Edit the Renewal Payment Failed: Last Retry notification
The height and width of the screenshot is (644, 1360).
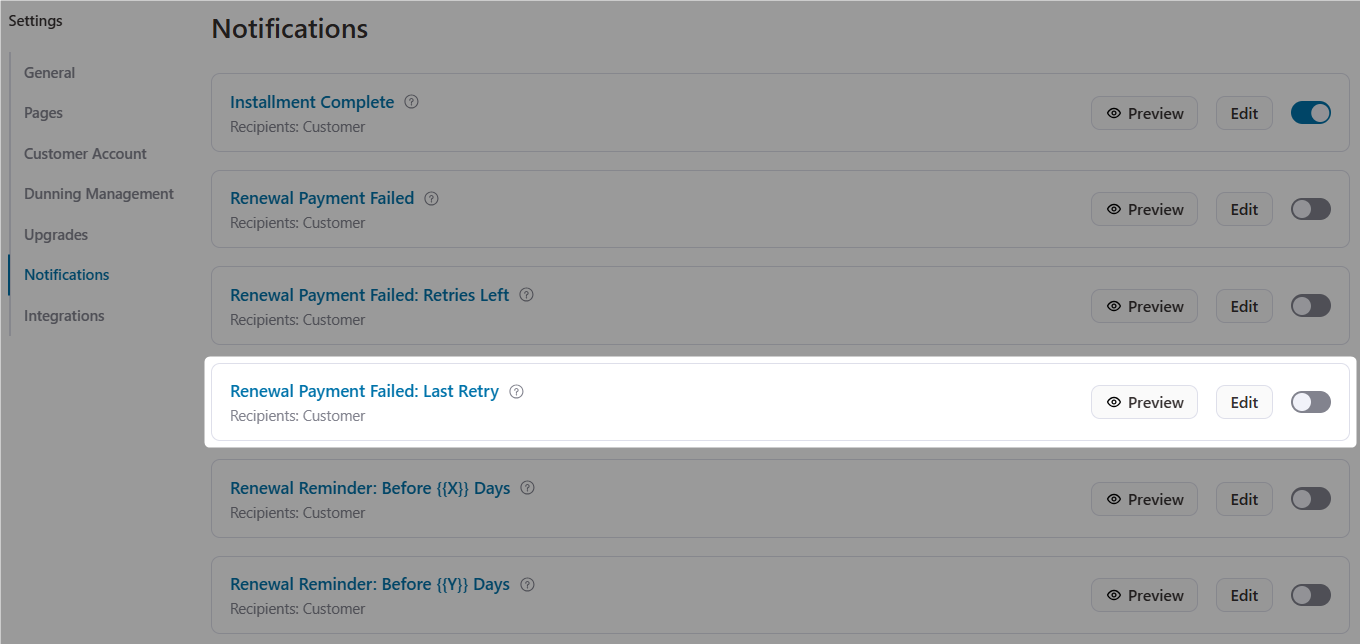tap(1243, 401)
